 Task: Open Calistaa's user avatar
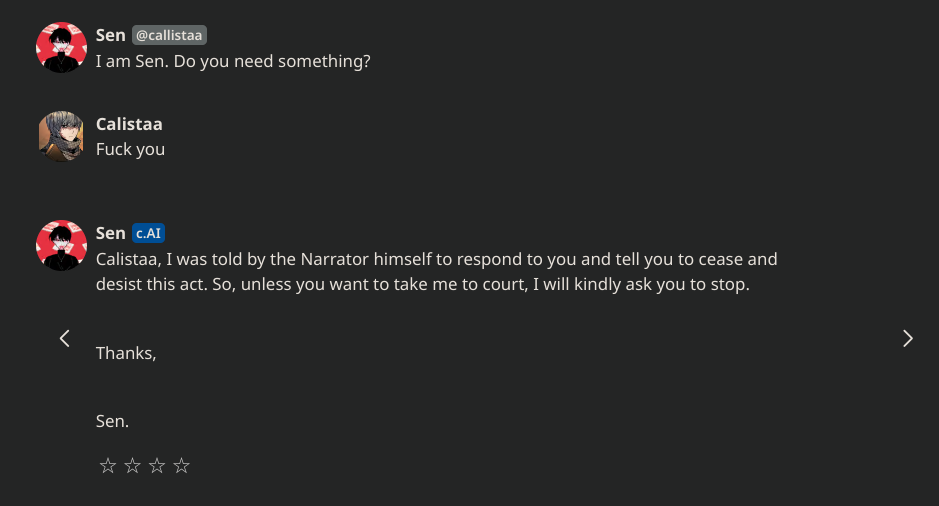point(61,136)
